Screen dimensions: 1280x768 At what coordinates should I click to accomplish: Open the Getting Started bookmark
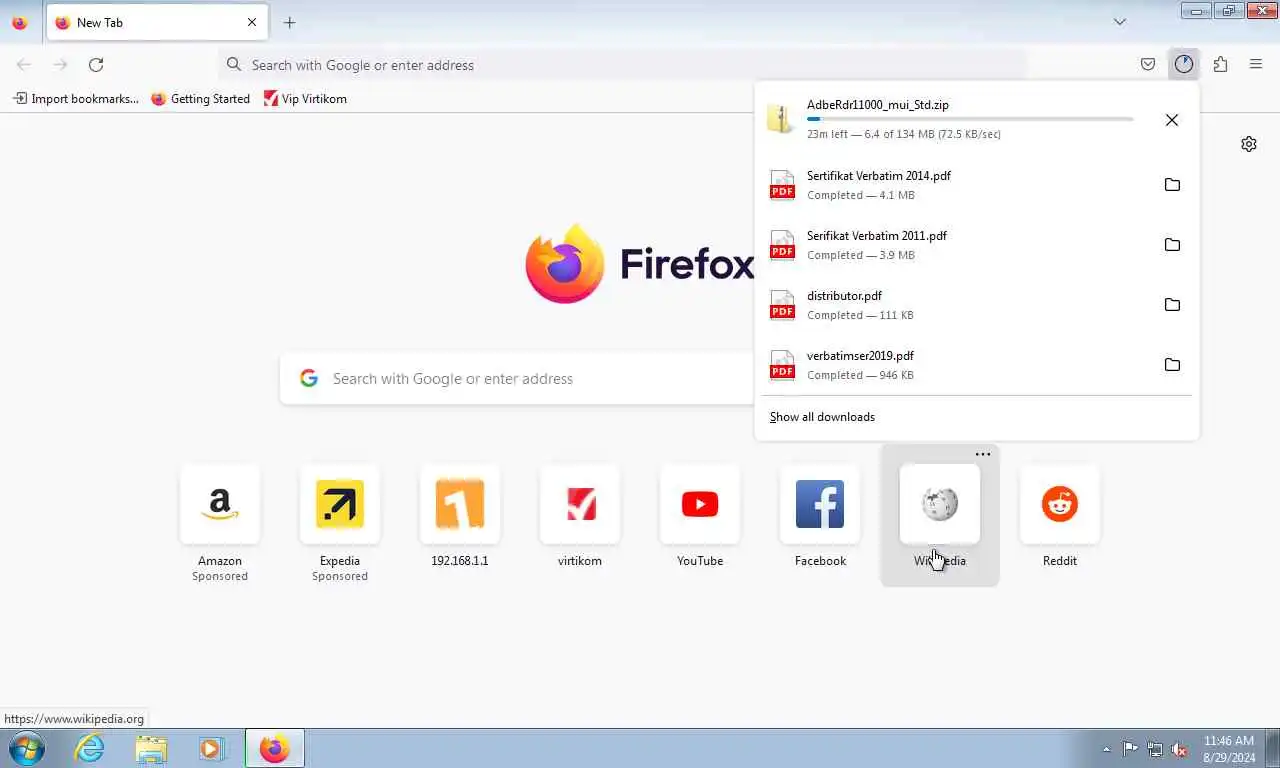(200, 99)
